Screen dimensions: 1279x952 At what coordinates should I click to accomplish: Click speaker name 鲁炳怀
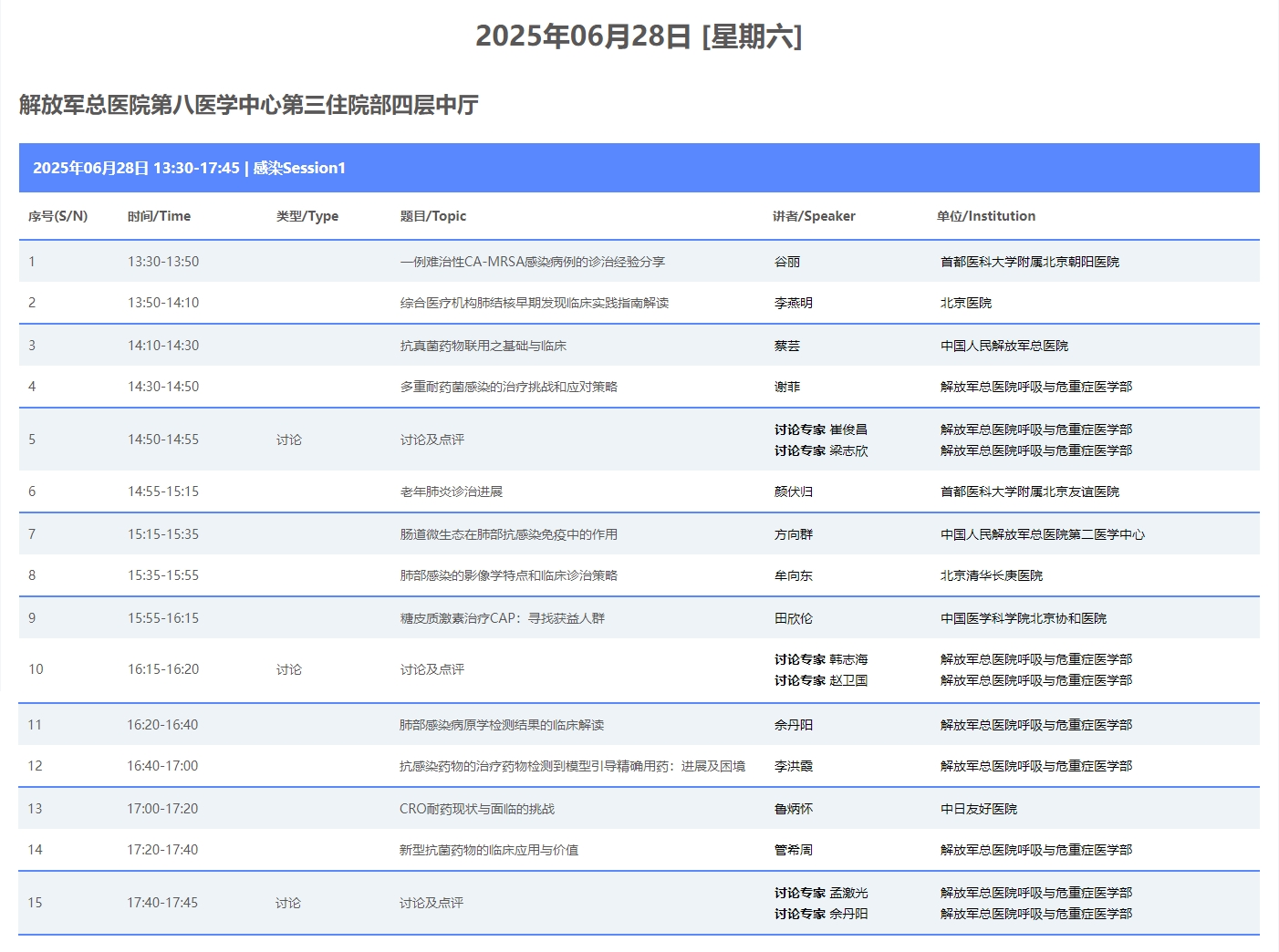tap(794, 809)
